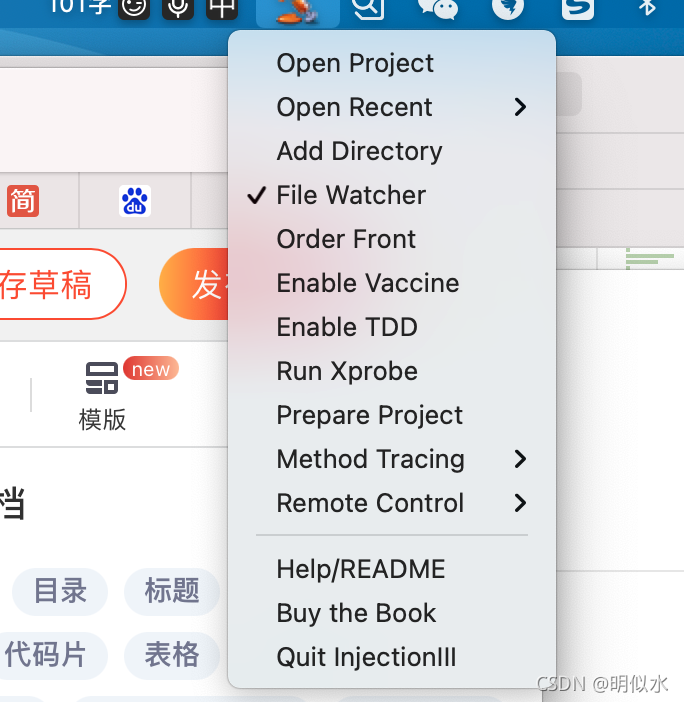Select Quit InjectionIII
The image size is (684, 702).
(x=392, y=657)
